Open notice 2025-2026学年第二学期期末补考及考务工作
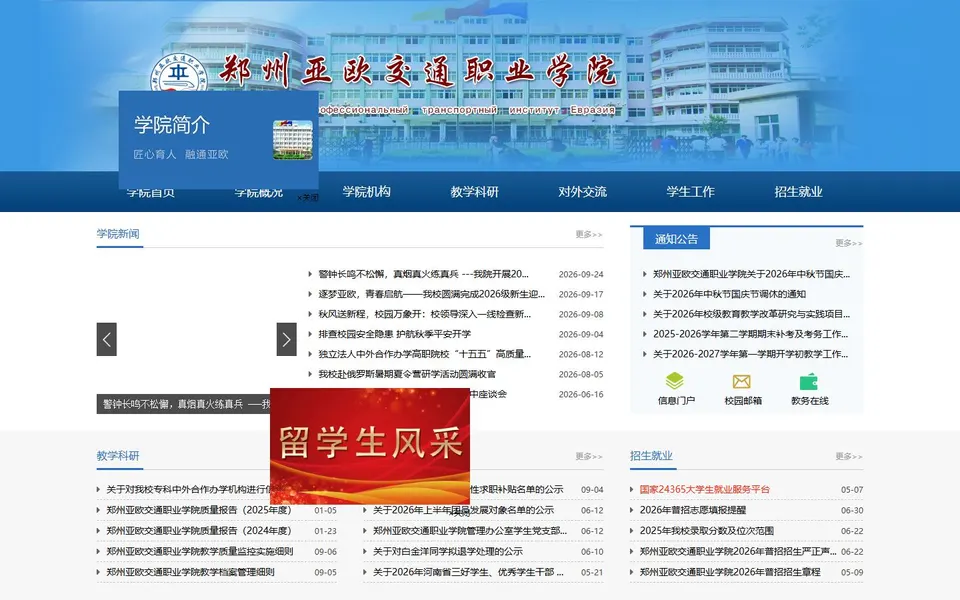The height and width of the screenshot is (600, 960). click(751, 334)
